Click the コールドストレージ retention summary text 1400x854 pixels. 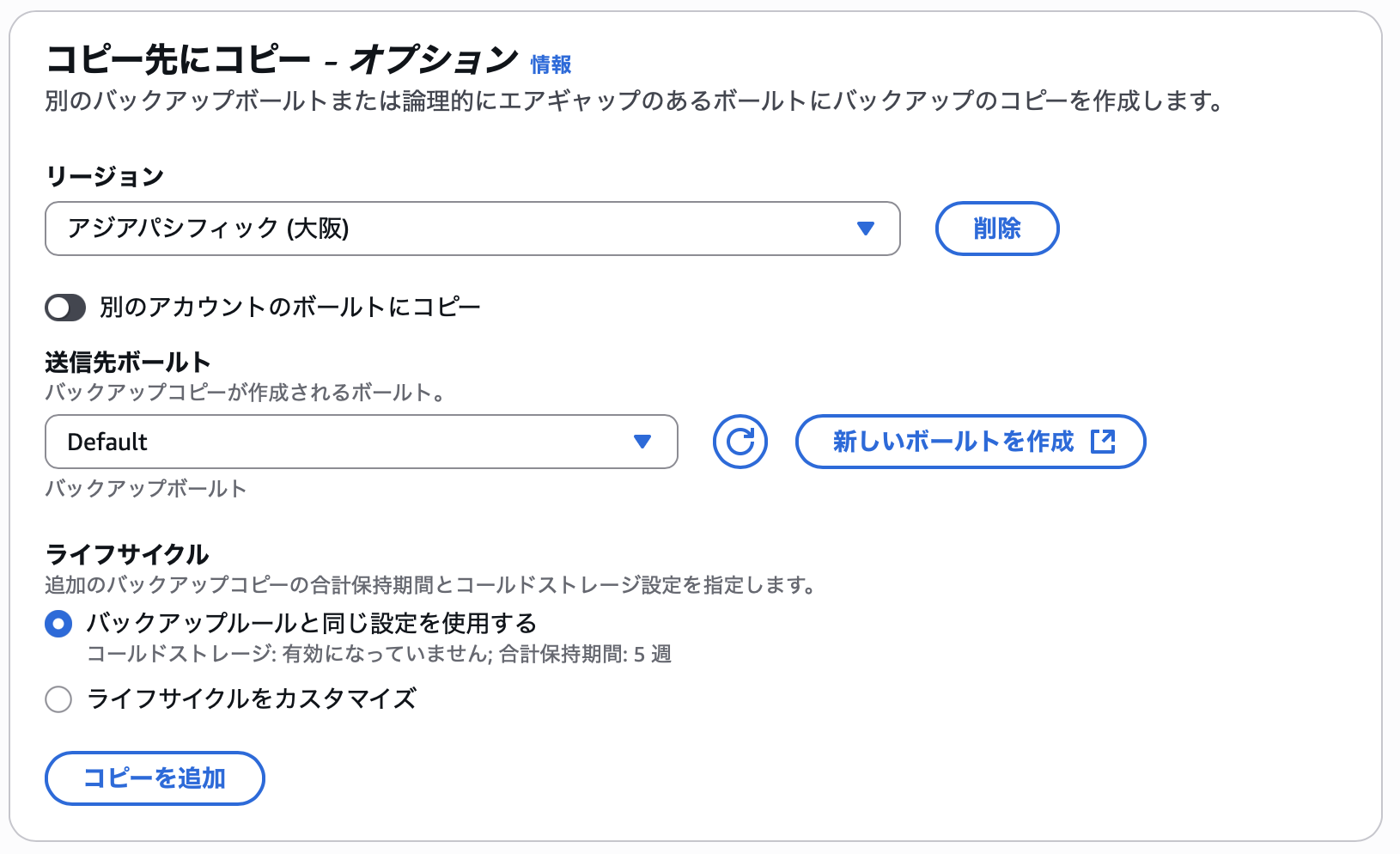click(x=380, y=655)
